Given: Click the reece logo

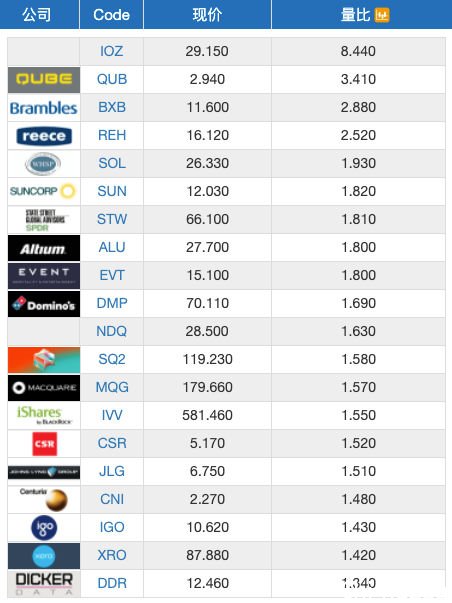Looking at the screenshot, I should point(44,136).
